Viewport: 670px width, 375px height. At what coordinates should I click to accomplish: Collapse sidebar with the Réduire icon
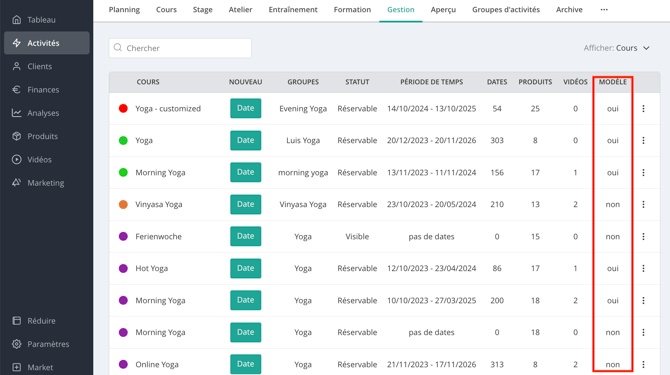coord(17,320)
